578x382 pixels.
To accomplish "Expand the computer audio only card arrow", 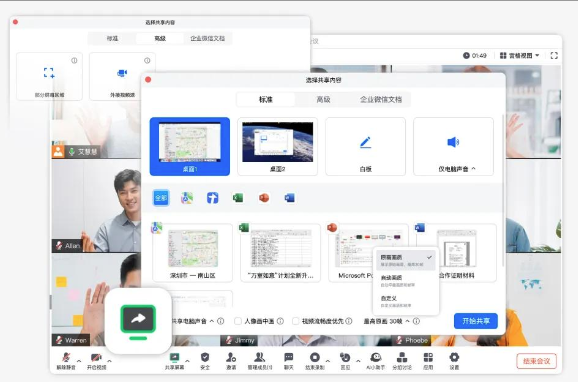I will [474, 169].
